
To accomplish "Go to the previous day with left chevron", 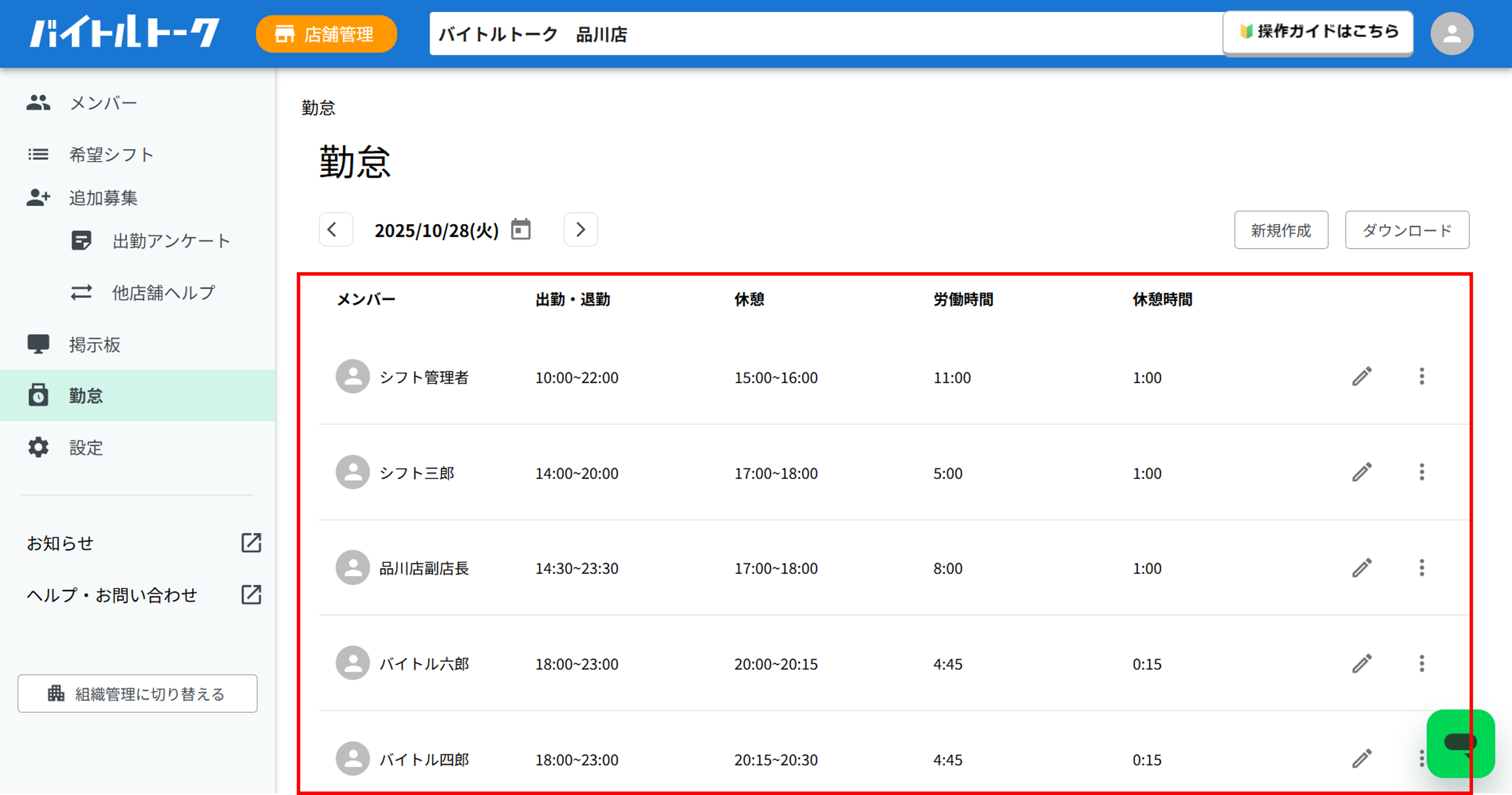I will point(336,230).
